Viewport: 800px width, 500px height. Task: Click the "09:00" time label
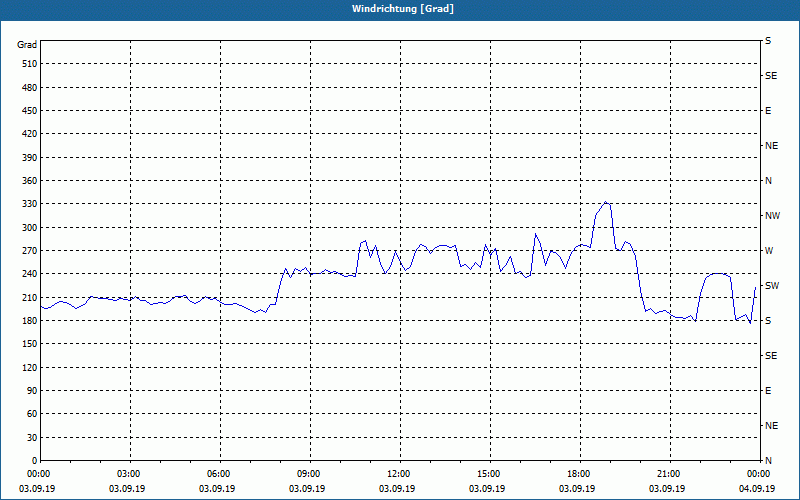click(308, 474)
